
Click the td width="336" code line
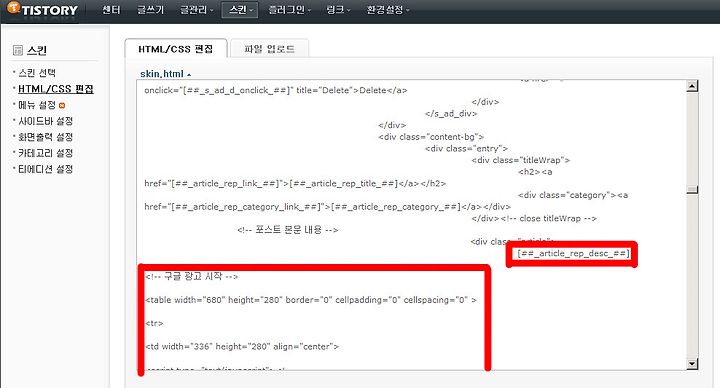242,346
